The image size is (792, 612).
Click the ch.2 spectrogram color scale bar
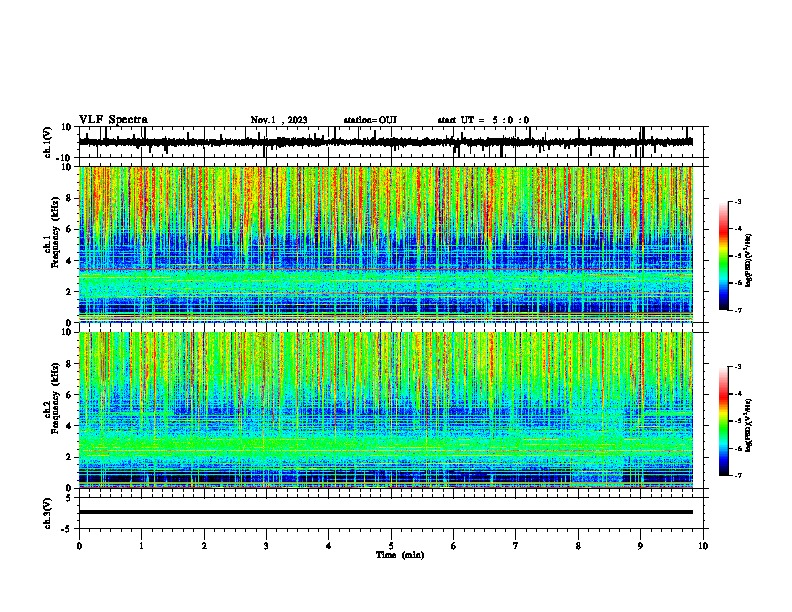724,421
